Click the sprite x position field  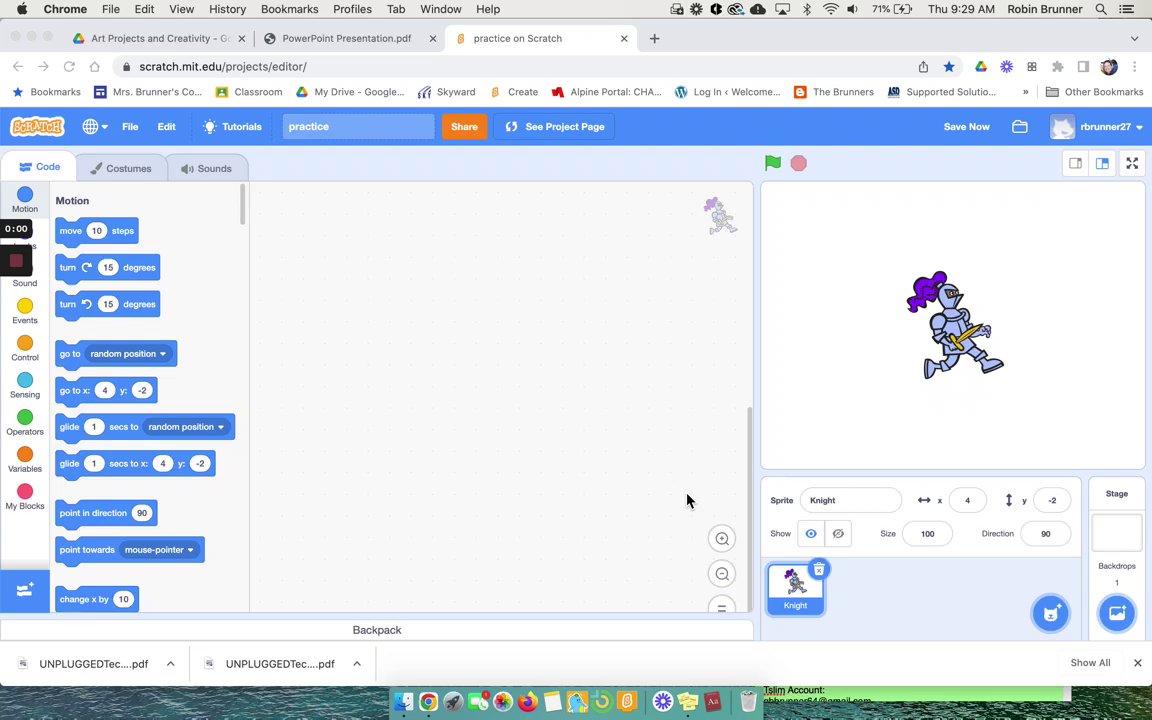[967, 500]
